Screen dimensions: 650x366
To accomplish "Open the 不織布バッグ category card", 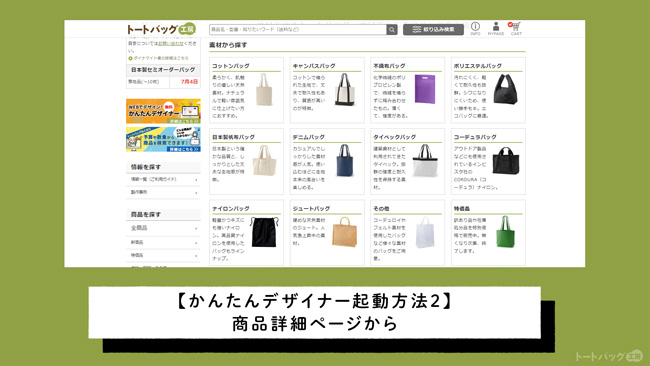I will click(407, 90).
